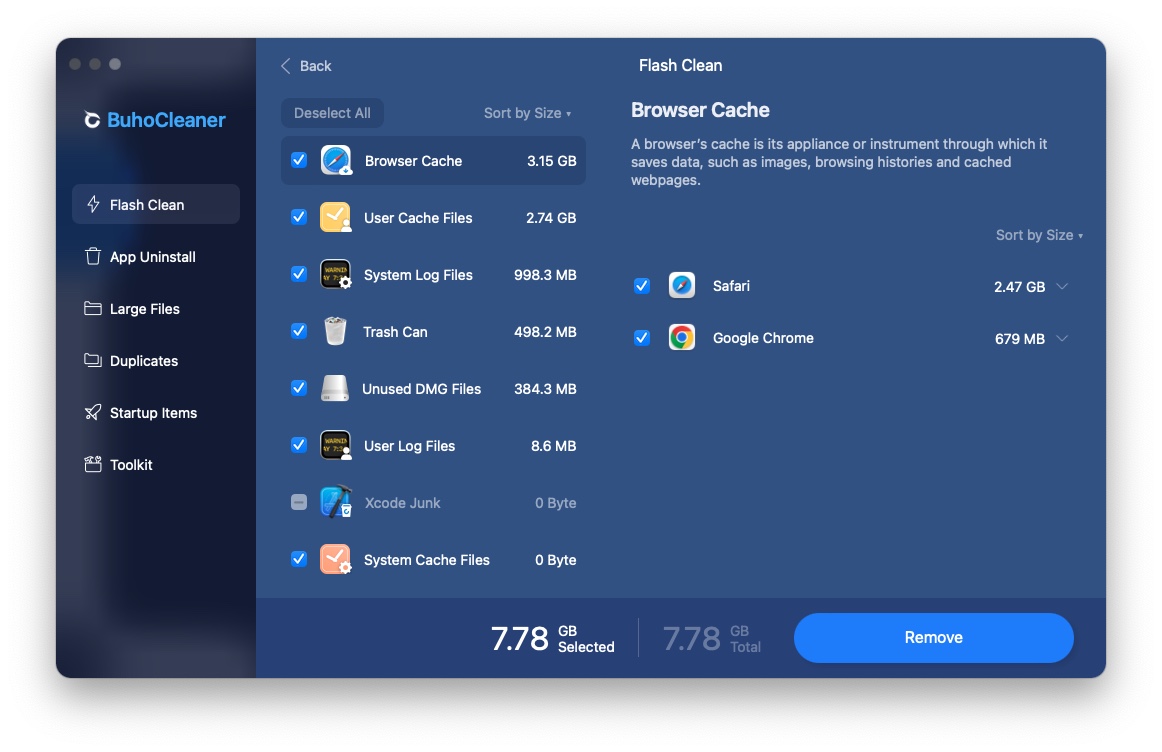Uncheck the Trash Can checkbox
Image resolution: width=1162 pixels, height=752 pixels.
coord(299,331)
